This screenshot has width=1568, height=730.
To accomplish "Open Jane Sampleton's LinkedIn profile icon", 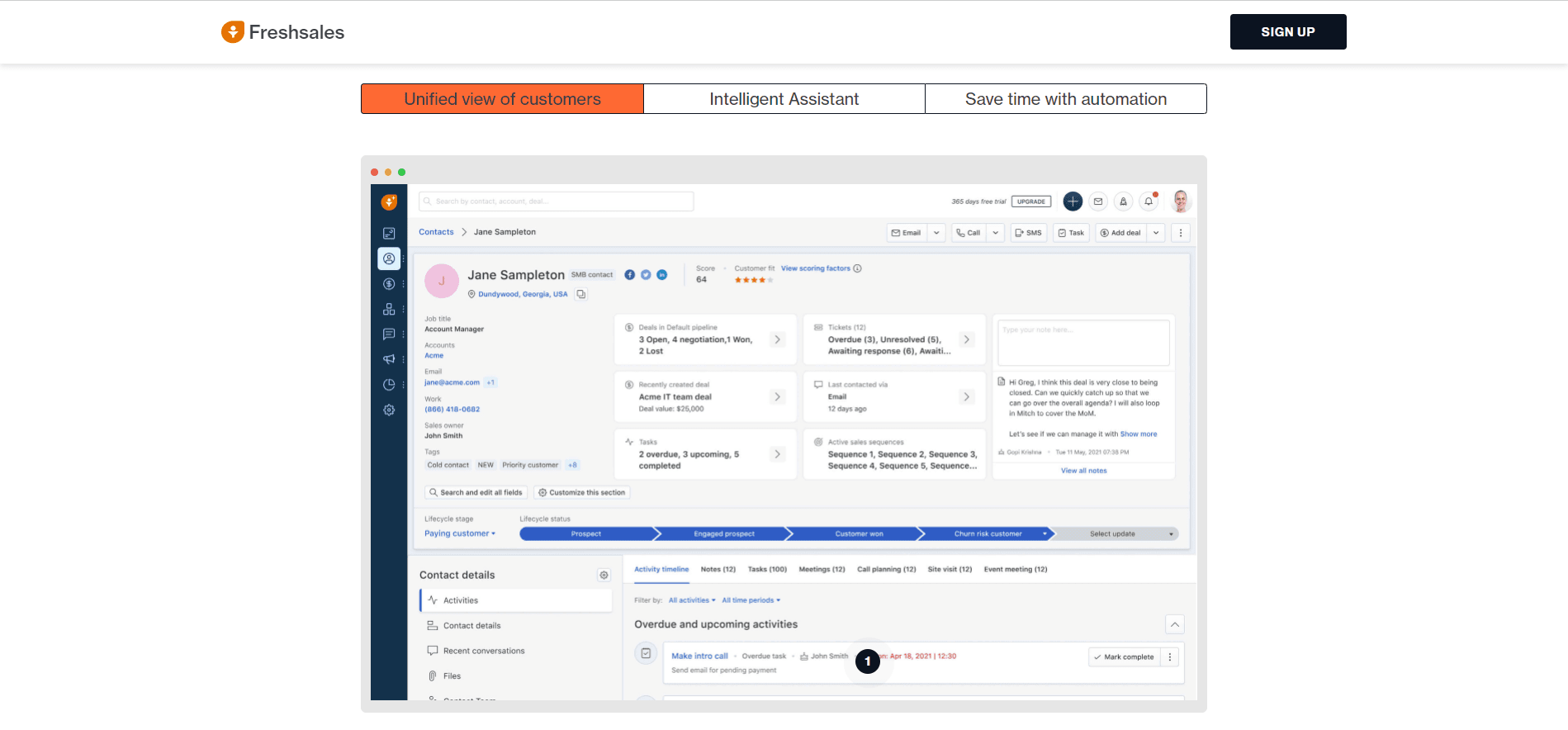I will pos(662,275).
